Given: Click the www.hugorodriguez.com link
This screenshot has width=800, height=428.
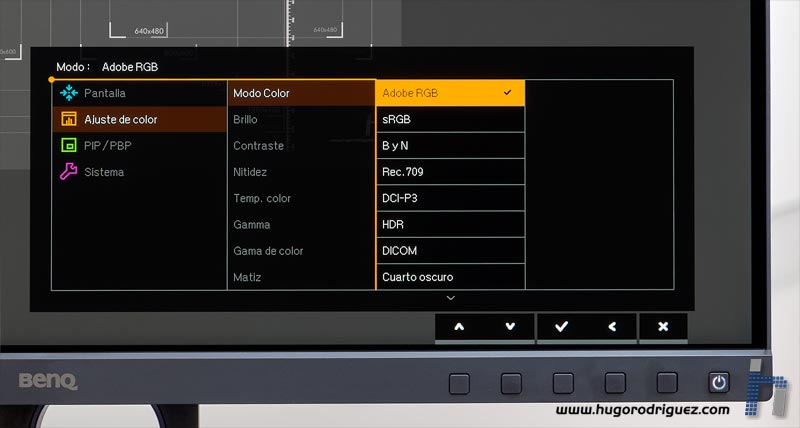Looking at the screenshot, I should [643, 410].
